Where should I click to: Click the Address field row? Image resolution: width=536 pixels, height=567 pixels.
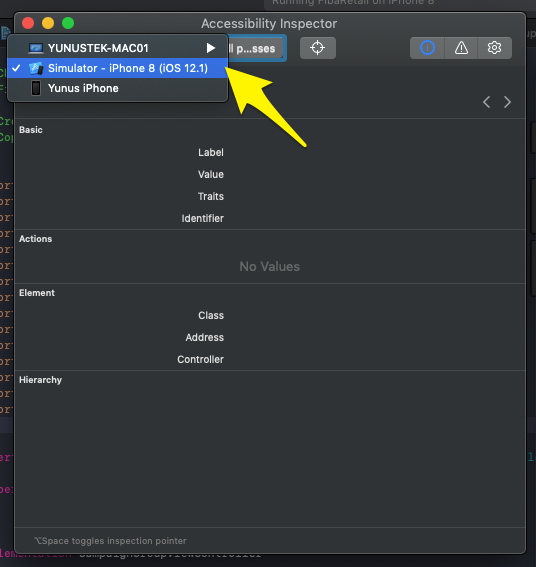pyautogui.click(x=205, y=337)
